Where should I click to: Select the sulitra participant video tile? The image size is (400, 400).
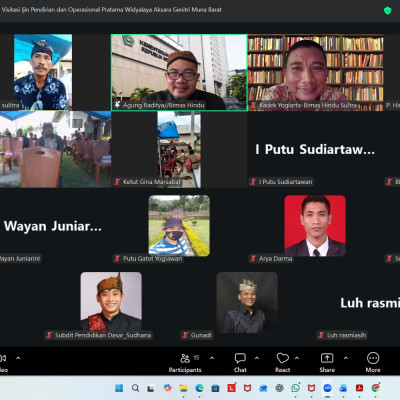pyautogui.click(x=43, y=72)
